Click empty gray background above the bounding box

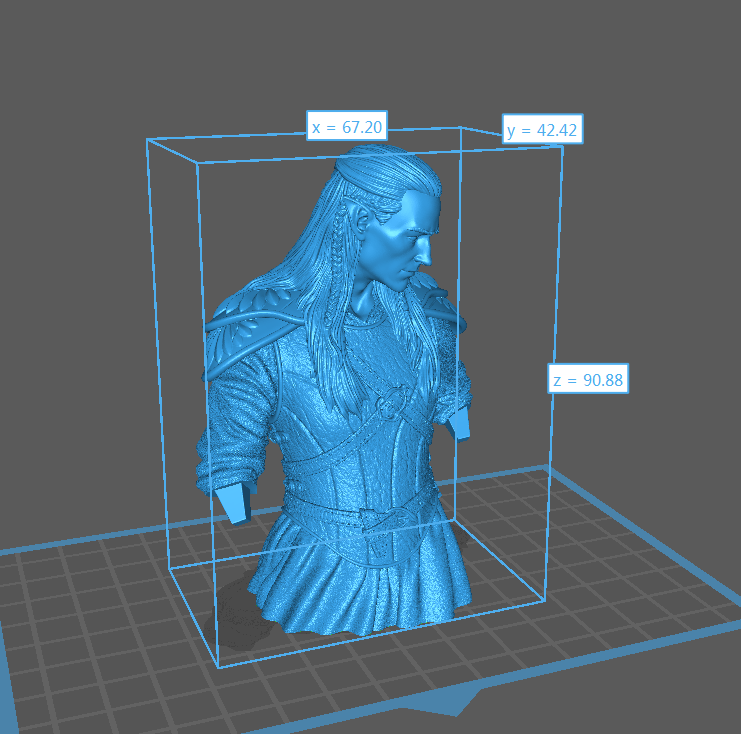(300, 60)
